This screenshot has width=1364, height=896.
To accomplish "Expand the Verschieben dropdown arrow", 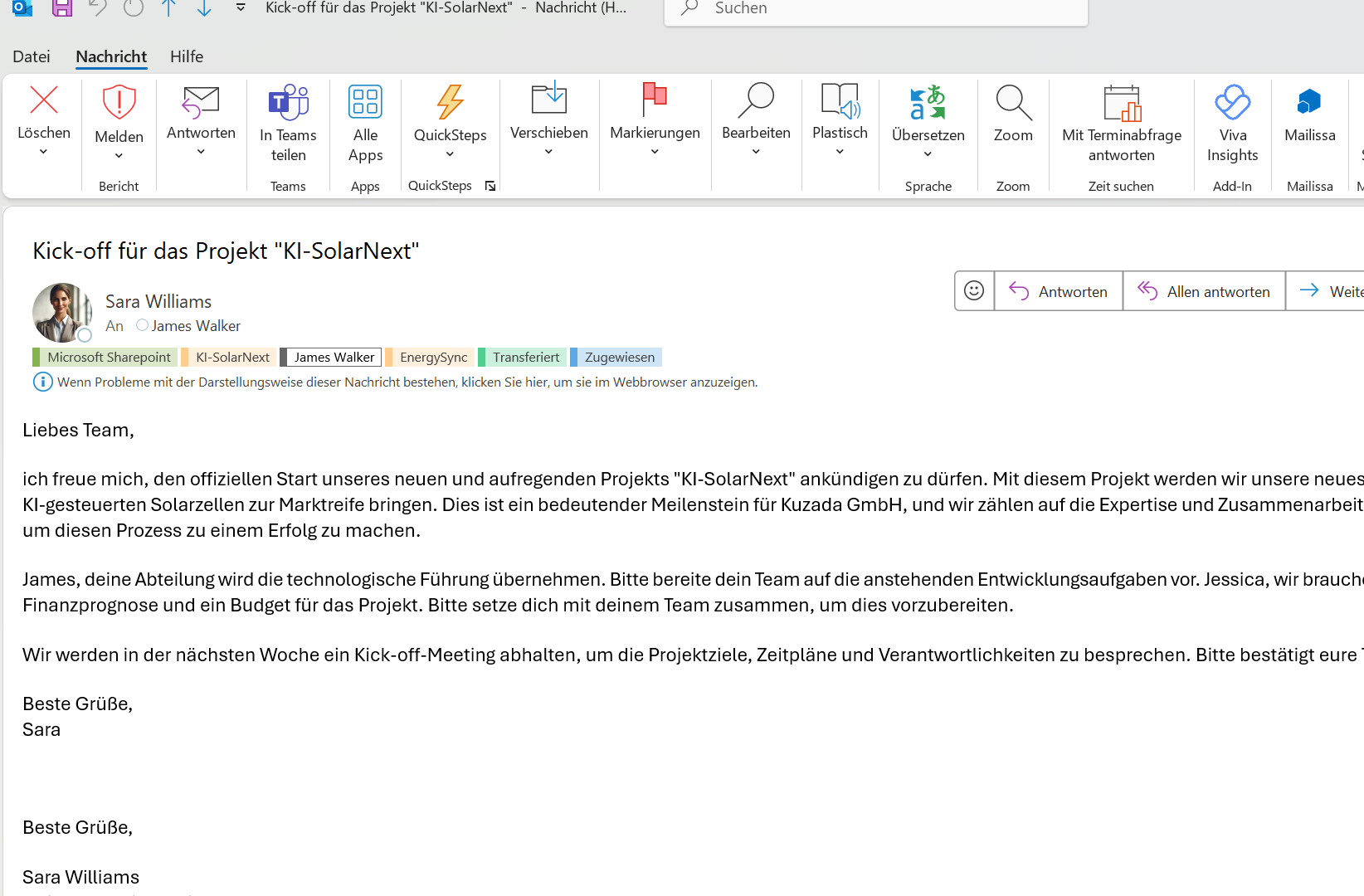I will (x=548, y=151).
